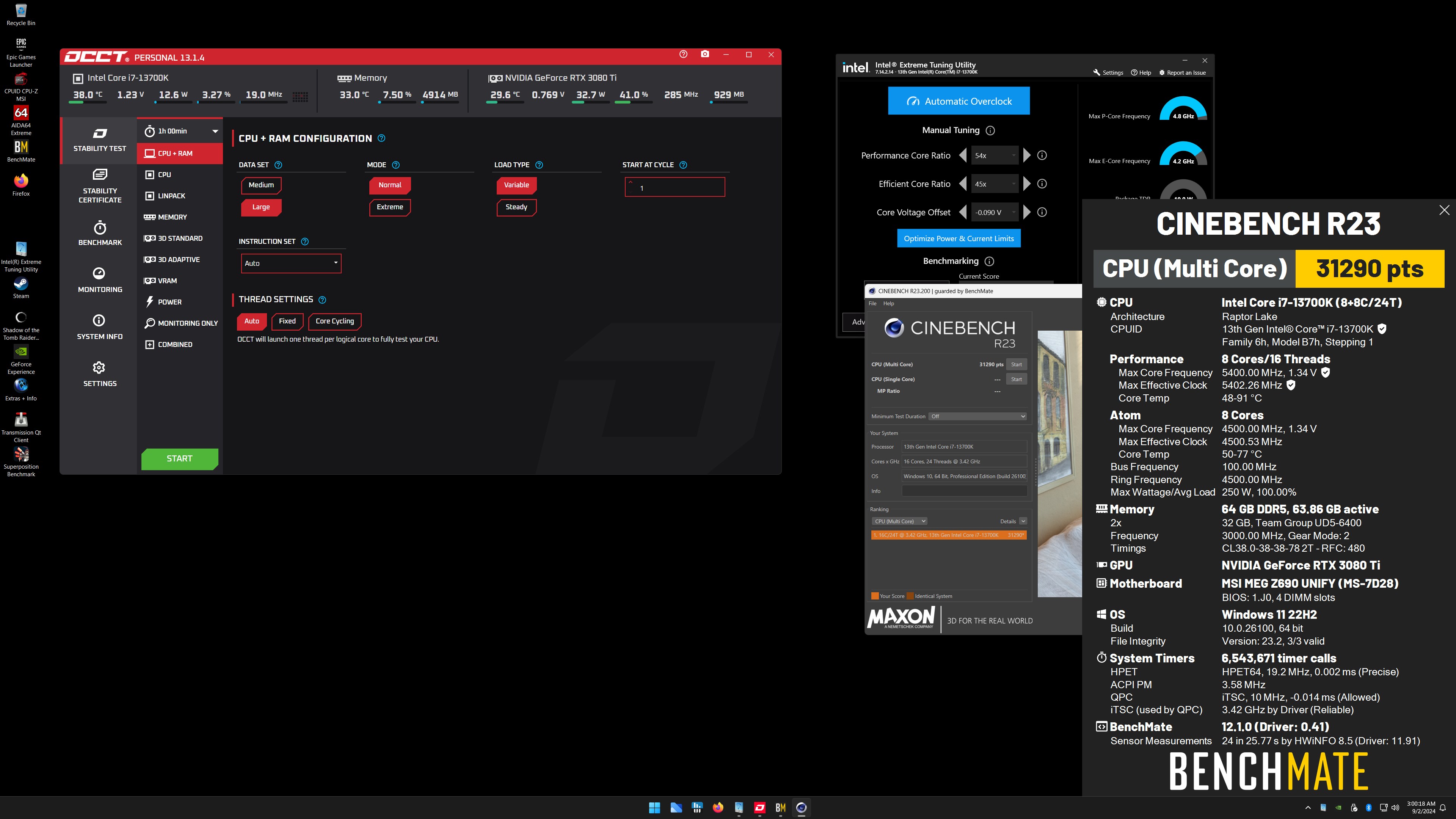Image resolution: width=1456 pixels, height=819 pixels.
Task: Open System Info in OCCT sidebar
Action: click(99, 327)
